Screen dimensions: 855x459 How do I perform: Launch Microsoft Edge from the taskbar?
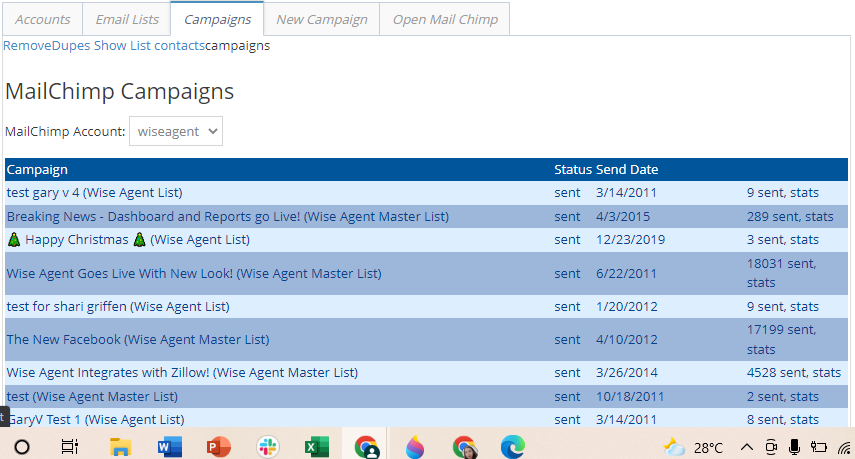coord(513,447)
